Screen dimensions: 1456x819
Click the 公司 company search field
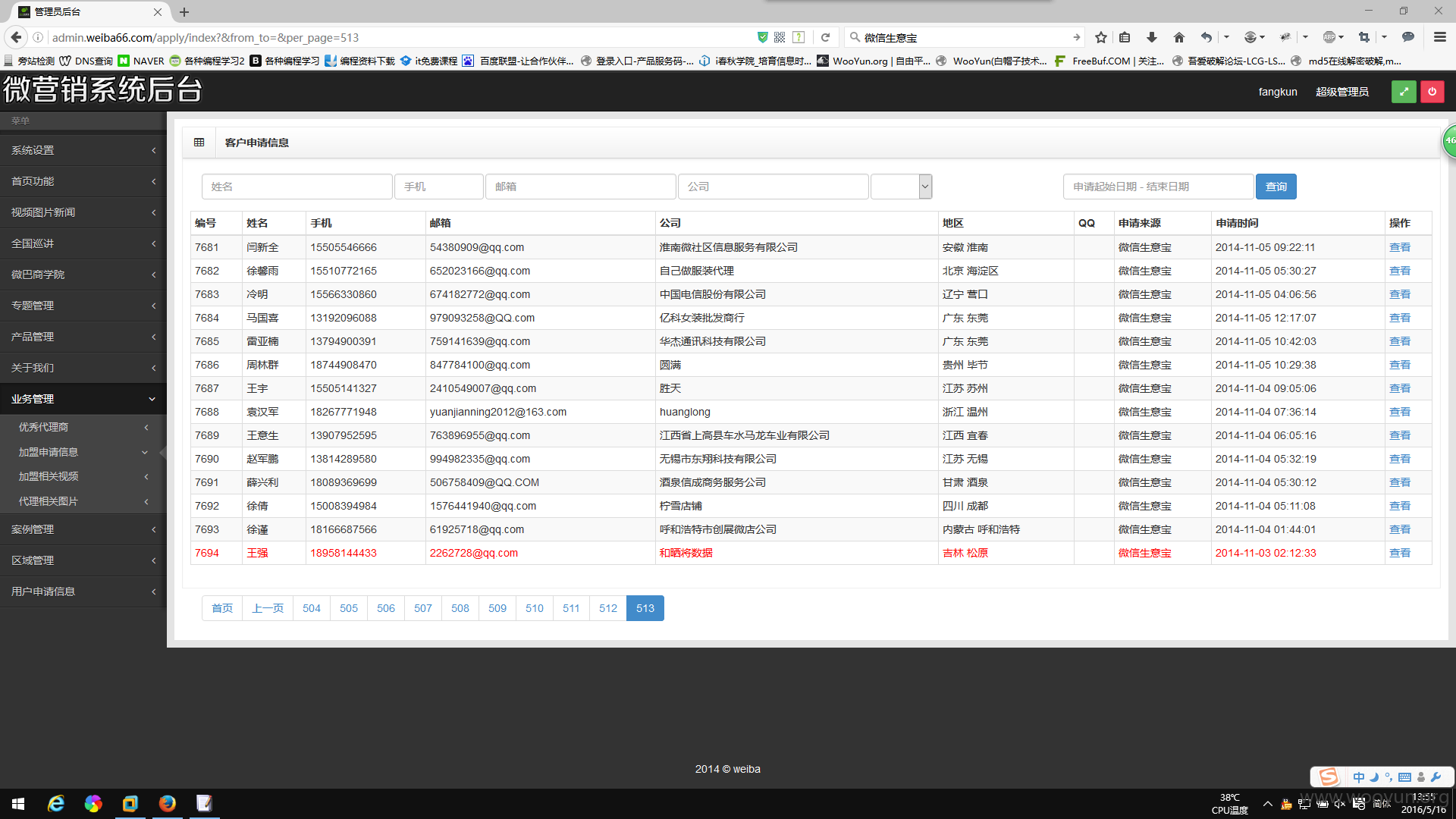tap(773, 187)
